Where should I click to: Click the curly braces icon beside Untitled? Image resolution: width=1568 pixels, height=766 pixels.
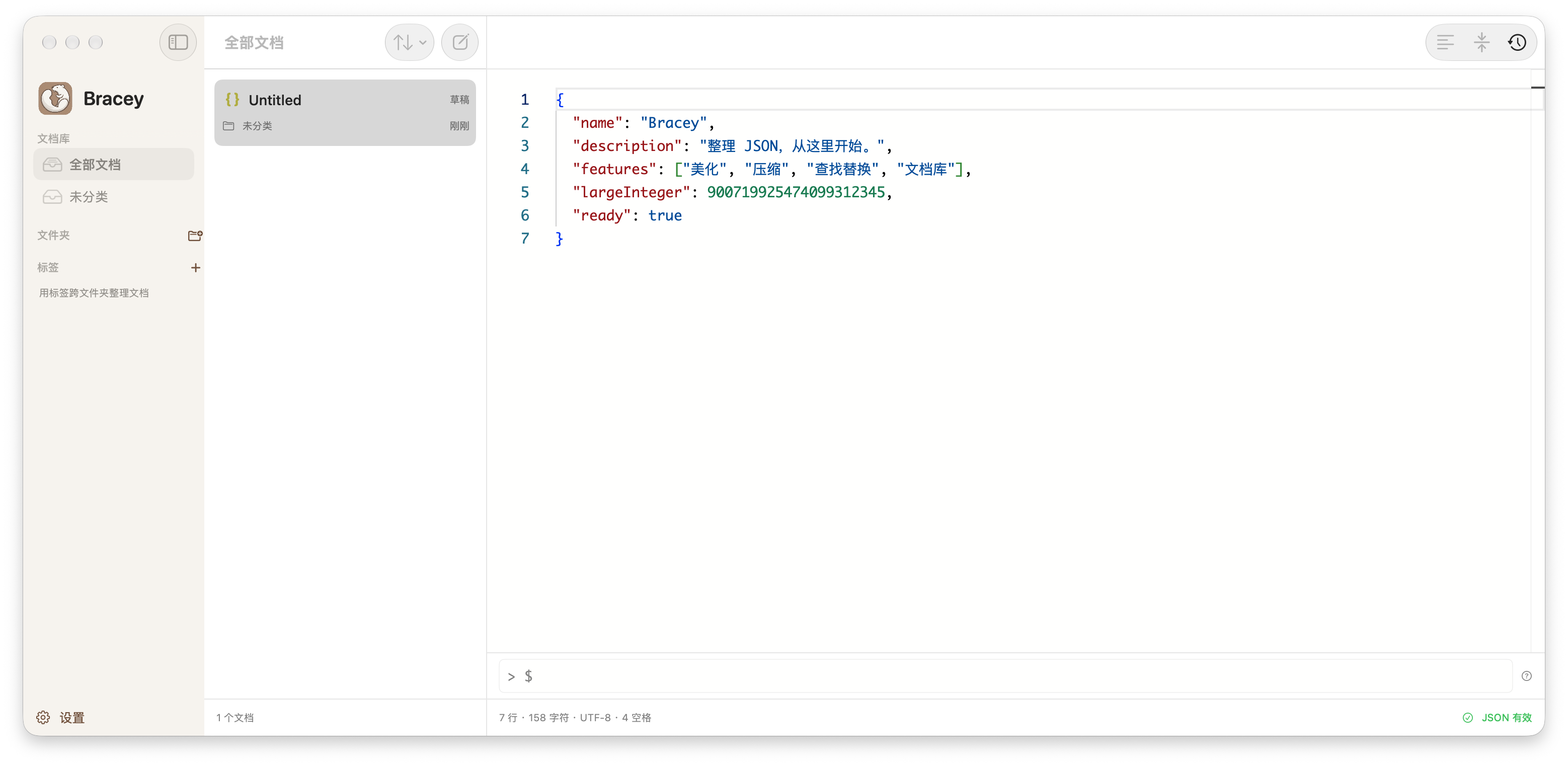tap(232, 99)
